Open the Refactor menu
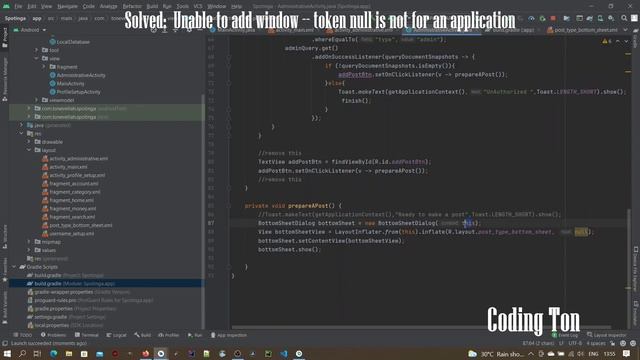Screen dimensions: 640x360 point(132,6)
